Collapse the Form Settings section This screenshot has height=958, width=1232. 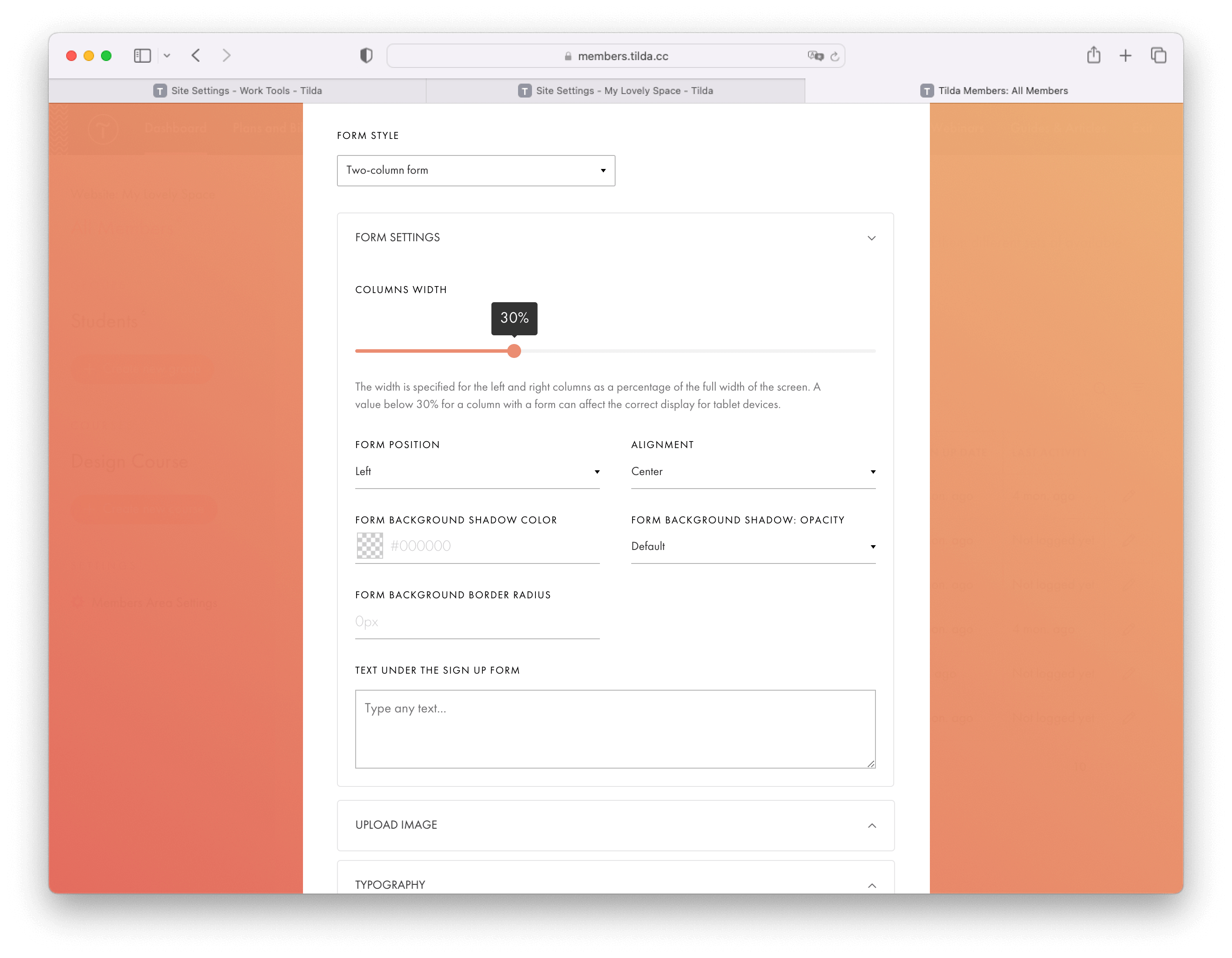pyautogui.click(x=872, y=237)
